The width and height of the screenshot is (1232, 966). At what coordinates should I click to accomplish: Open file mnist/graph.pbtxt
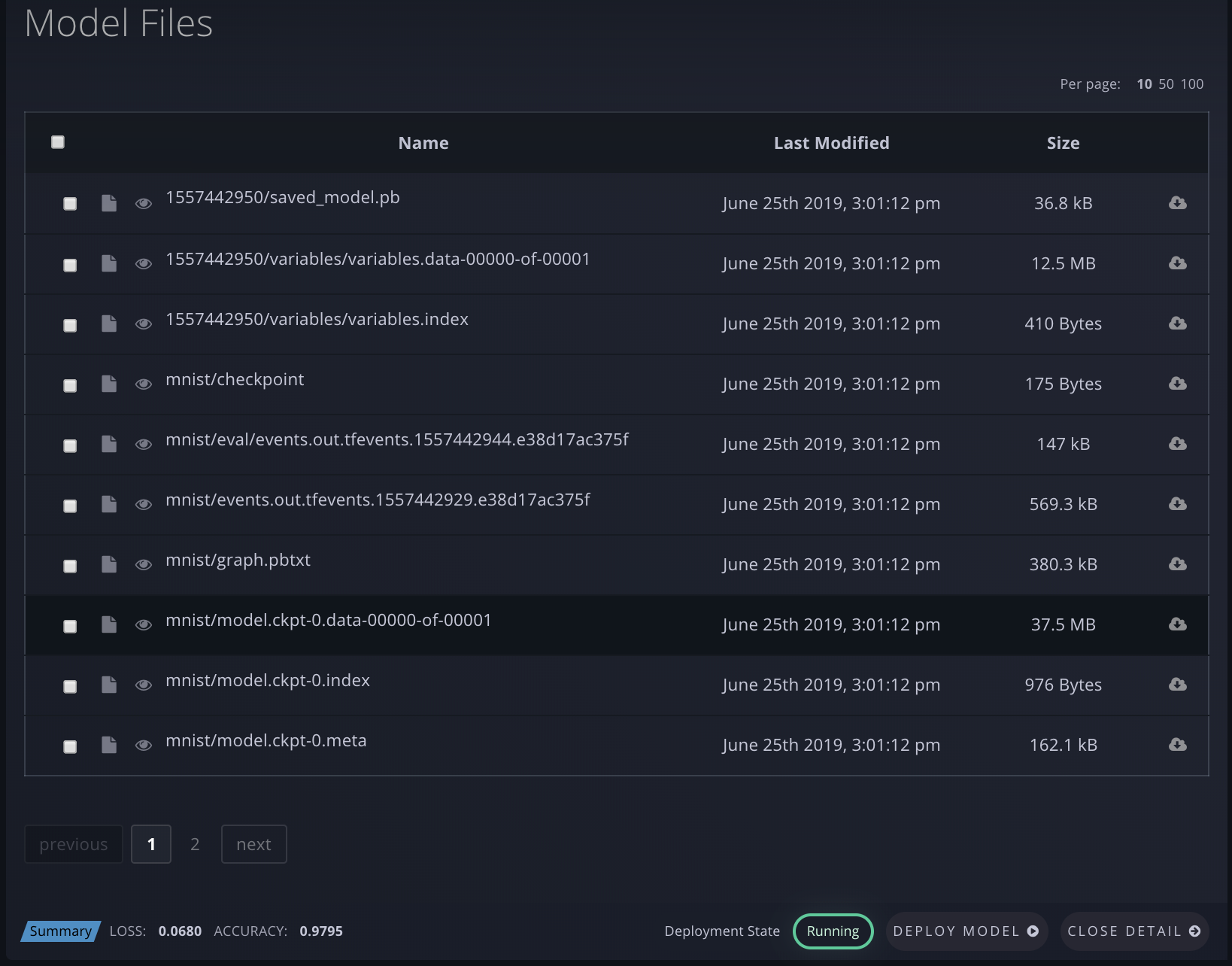pyautogui.click(x=238, y=560)
